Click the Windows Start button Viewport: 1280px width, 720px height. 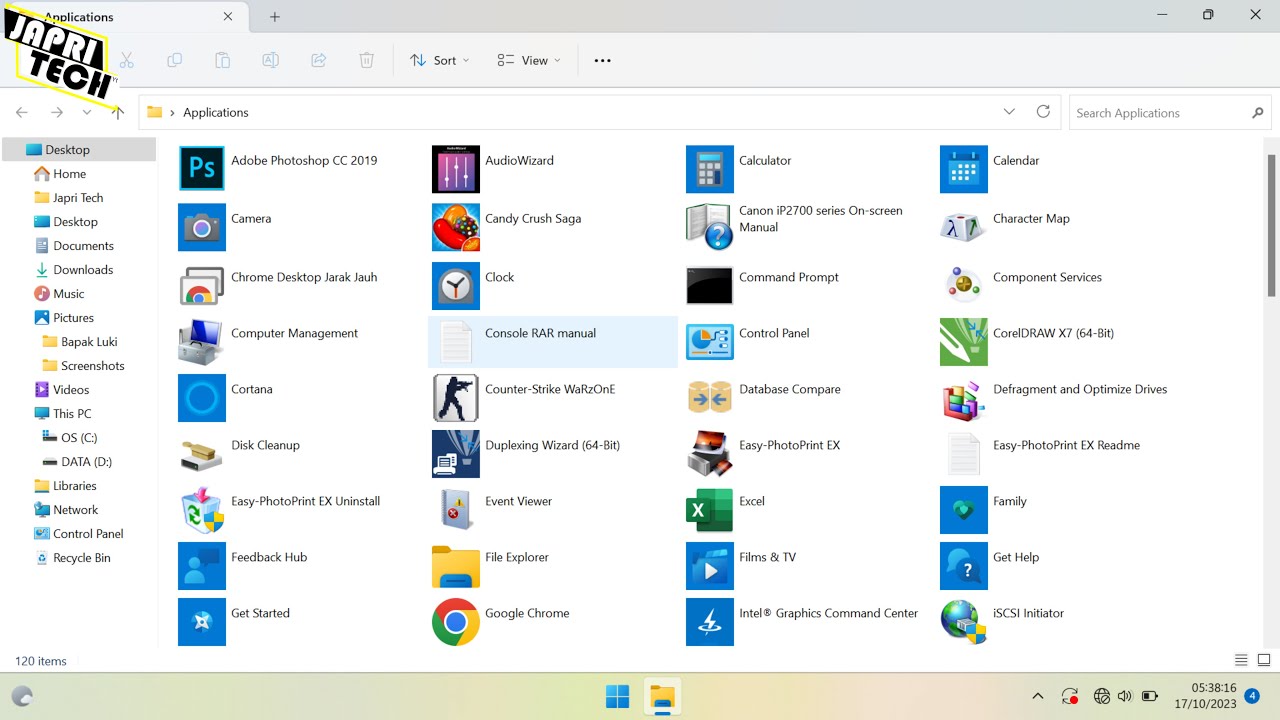coord(618,697)
